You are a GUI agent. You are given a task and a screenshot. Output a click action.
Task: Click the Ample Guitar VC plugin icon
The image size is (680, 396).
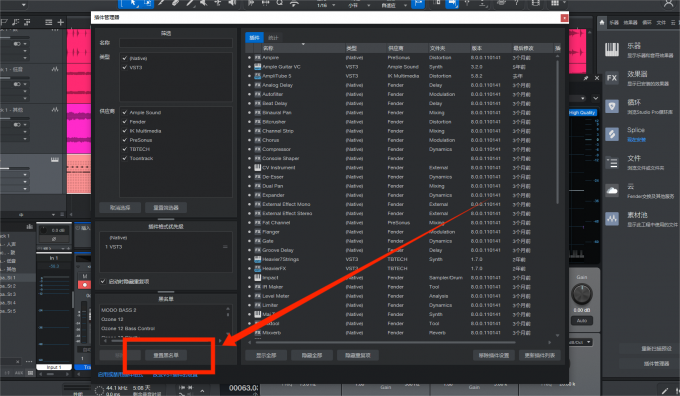point(258,67)
